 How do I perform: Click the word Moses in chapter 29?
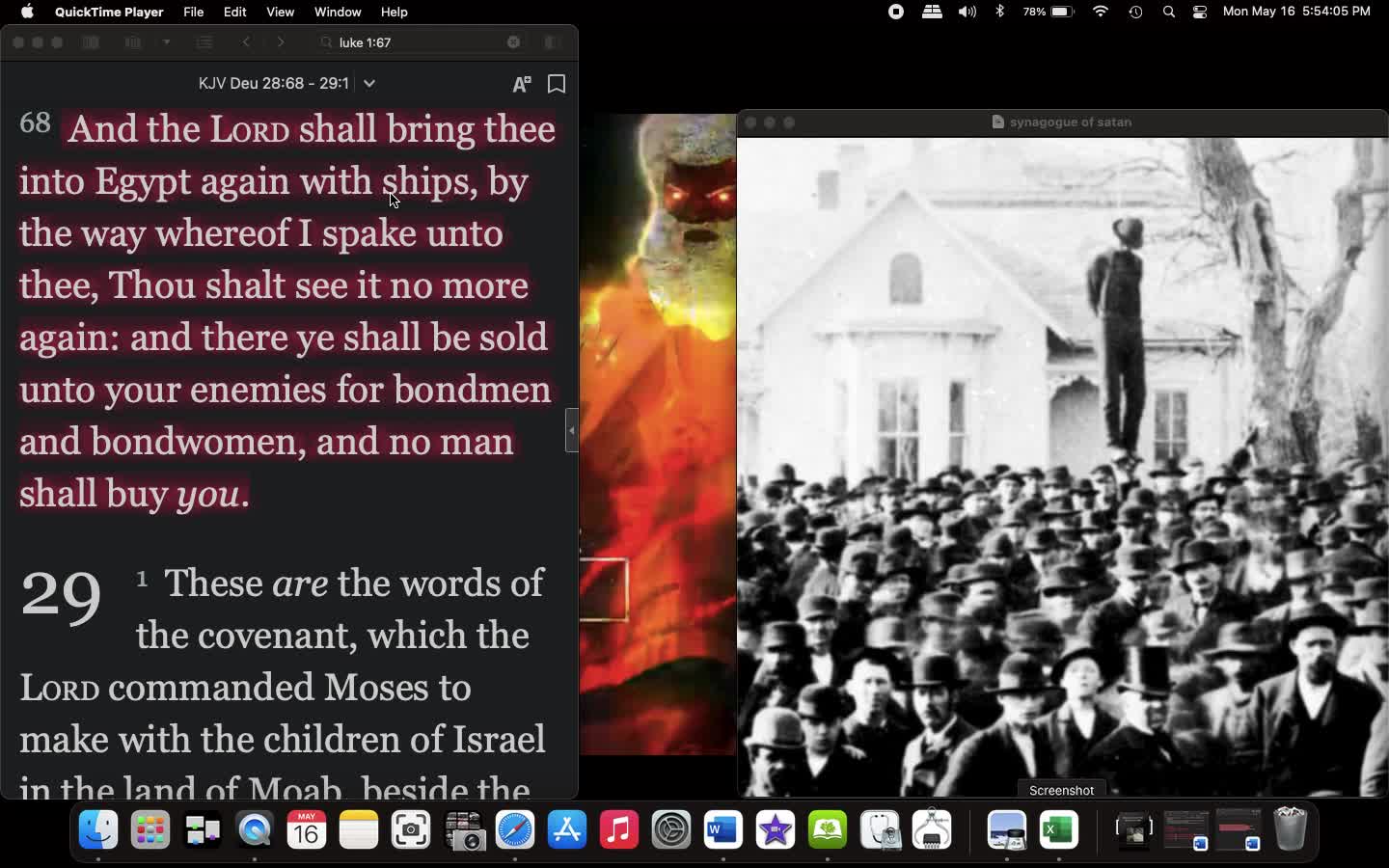tap(375, 688)
